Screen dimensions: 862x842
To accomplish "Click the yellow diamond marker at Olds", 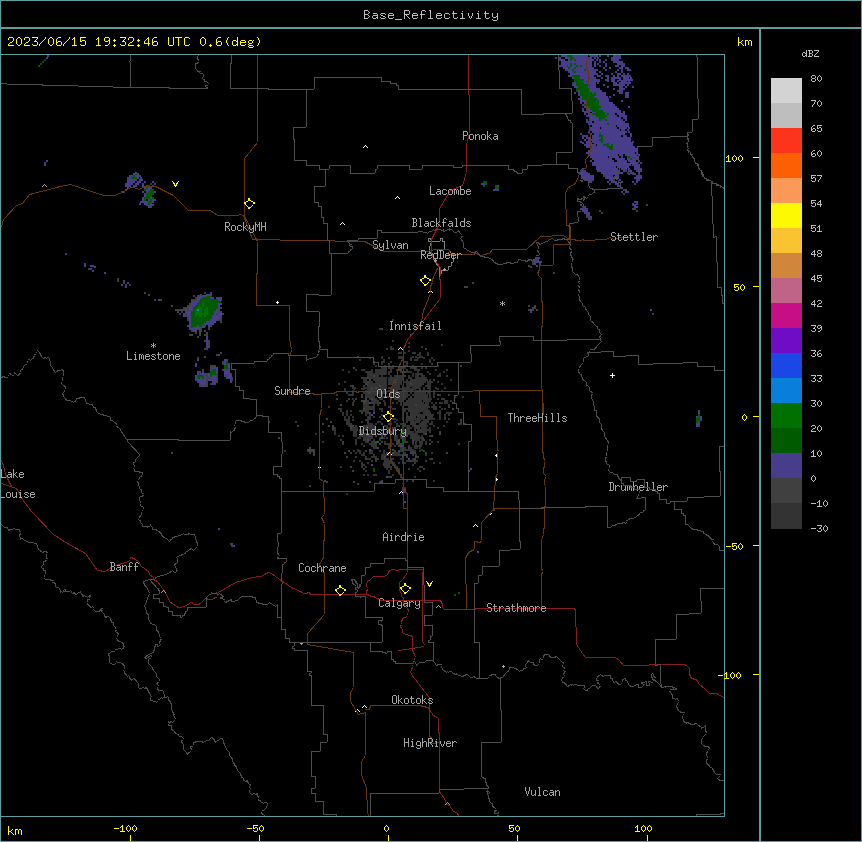I will pyautogui.click(x=388, y=416).
